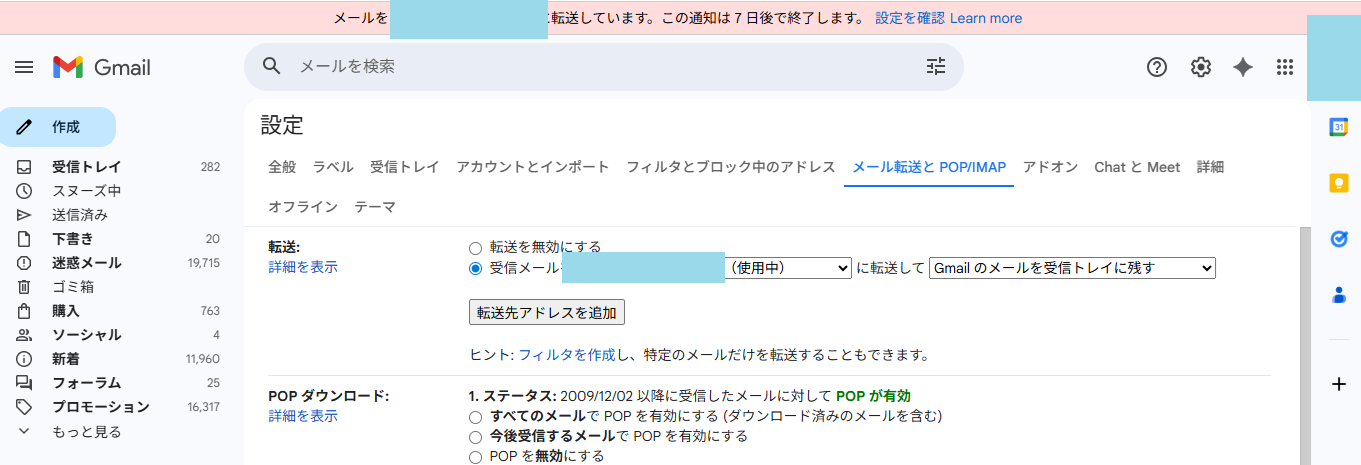Select the 転送を無効にする radio button
This screenshot has height=465, width=1361.
pos(476,247)
